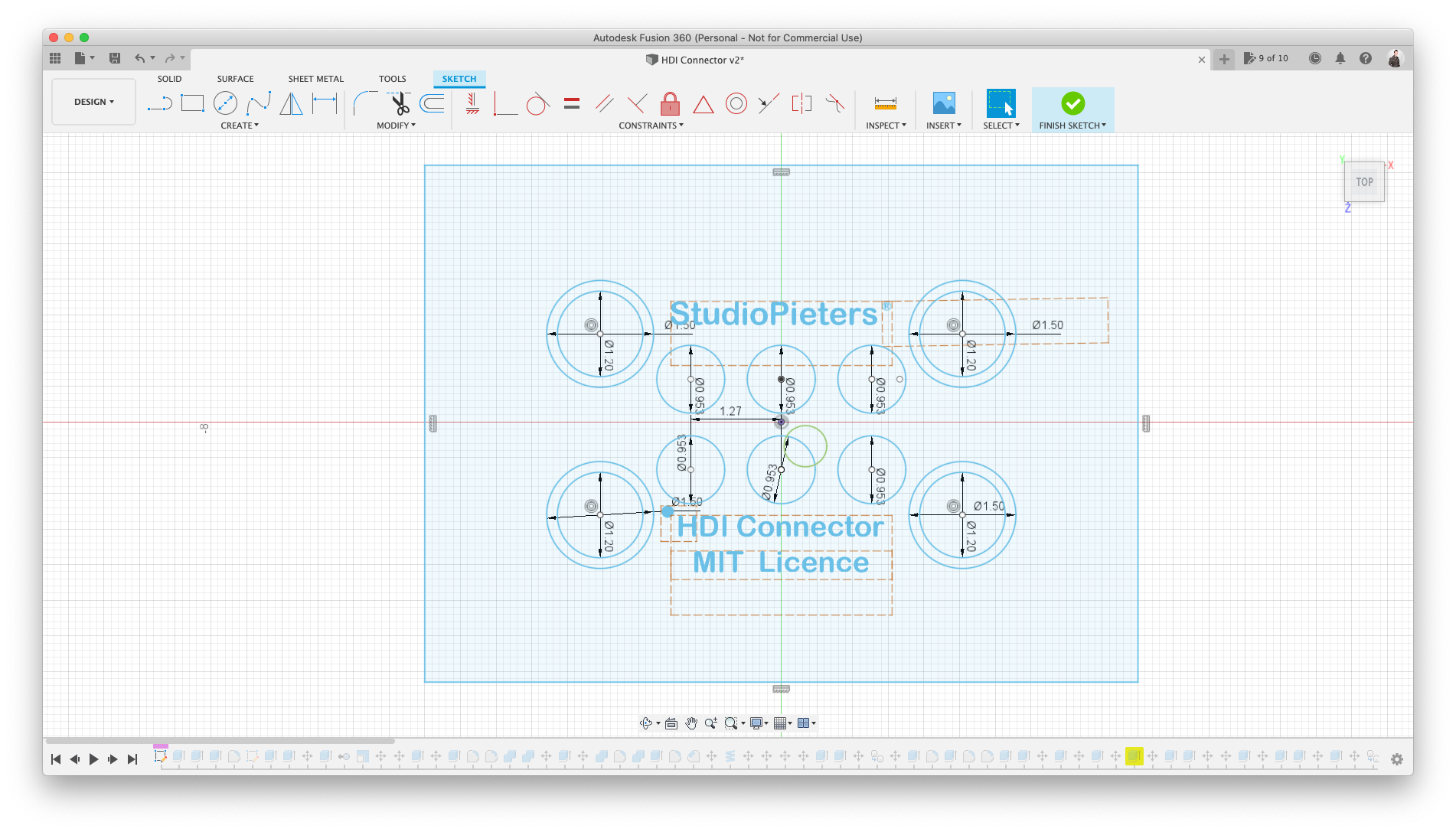
Task: Apply the Midpoint triangle constraint
Action: pos(703,104)
